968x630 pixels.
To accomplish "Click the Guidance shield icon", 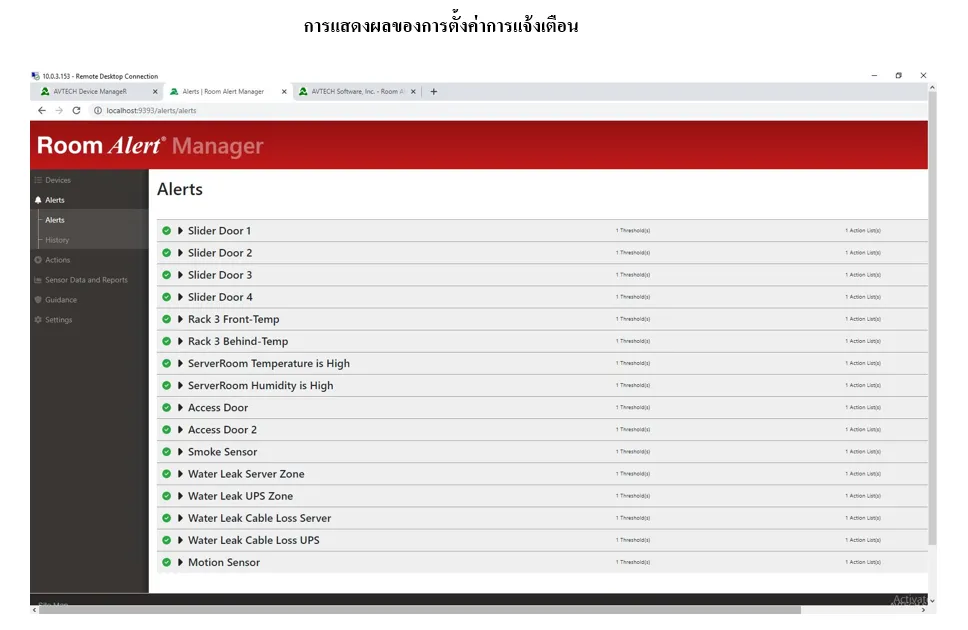I will pyautogui.click(x=38, y=300).
